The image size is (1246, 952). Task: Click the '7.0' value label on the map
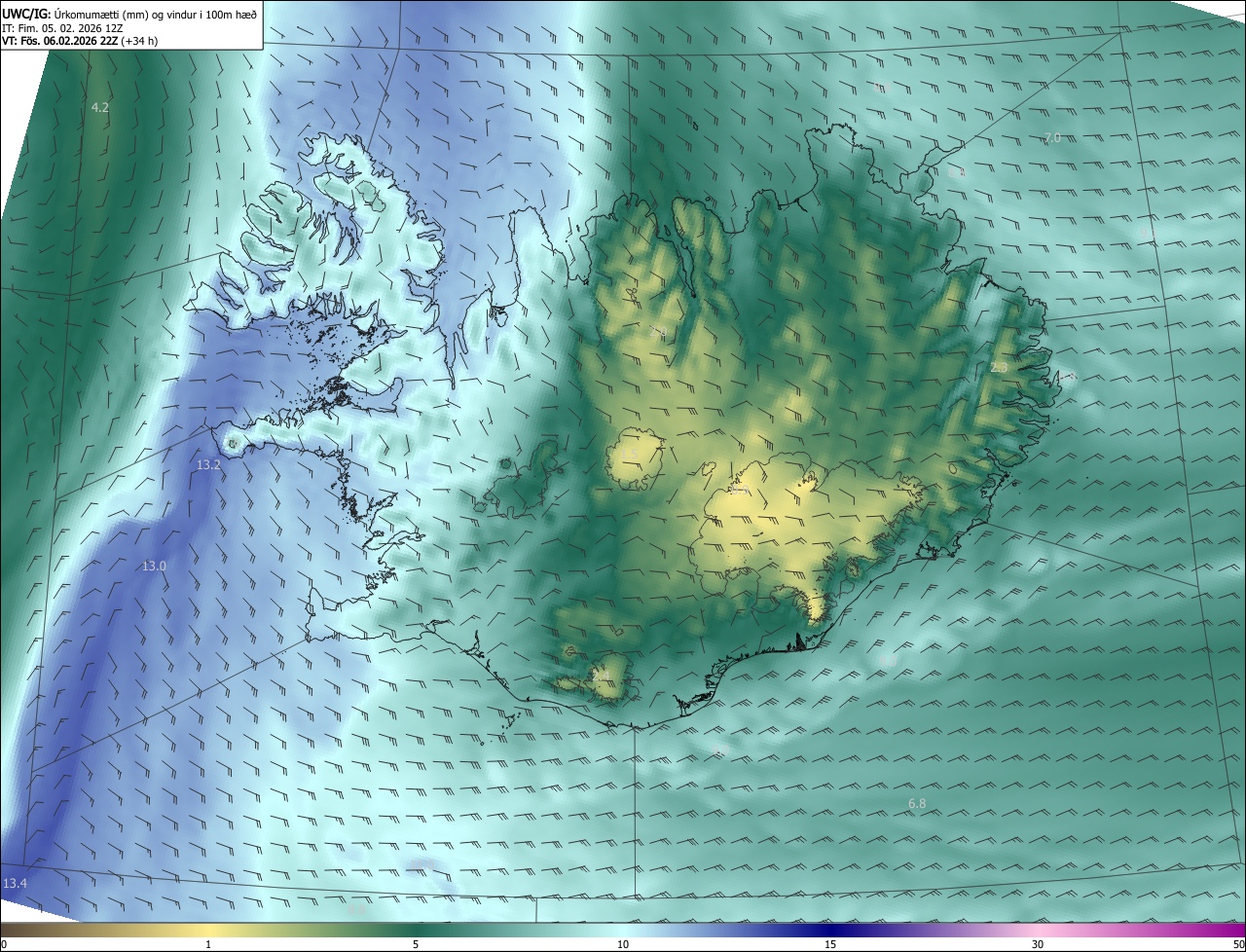pyautogui.click(x=1052, y=138)
